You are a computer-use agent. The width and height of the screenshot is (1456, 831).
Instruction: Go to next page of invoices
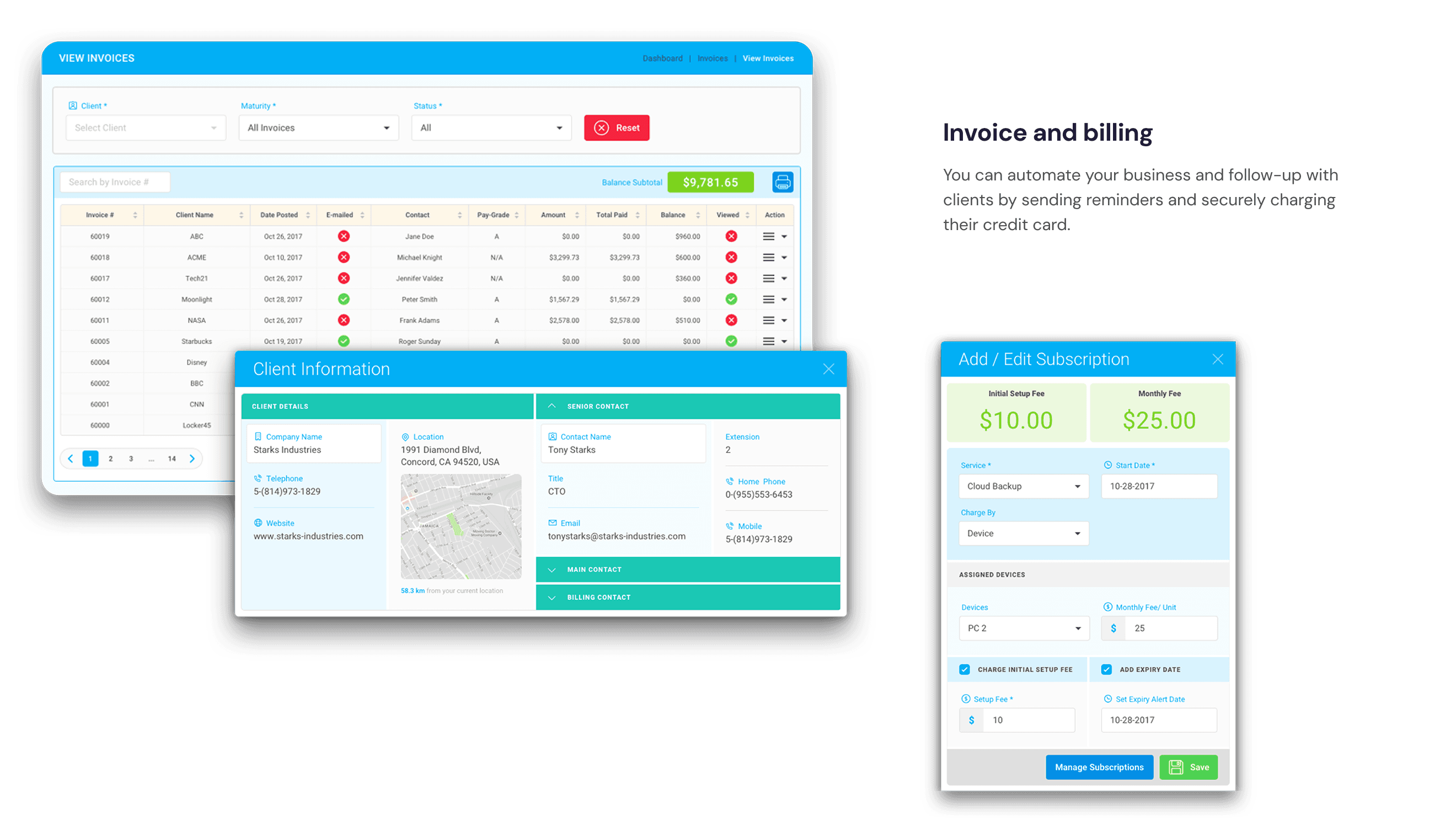(x=192, y=459)
